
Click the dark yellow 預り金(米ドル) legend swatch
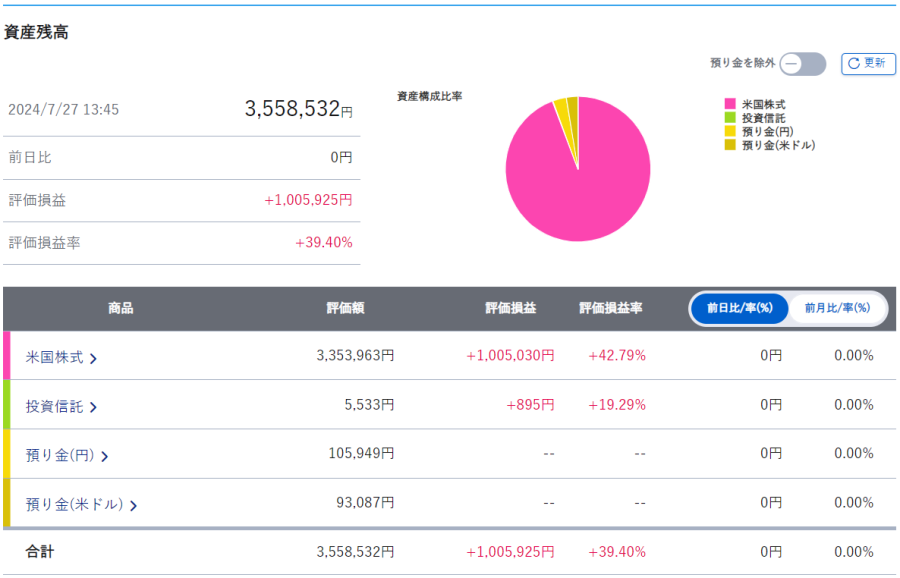tap(730, 145)
